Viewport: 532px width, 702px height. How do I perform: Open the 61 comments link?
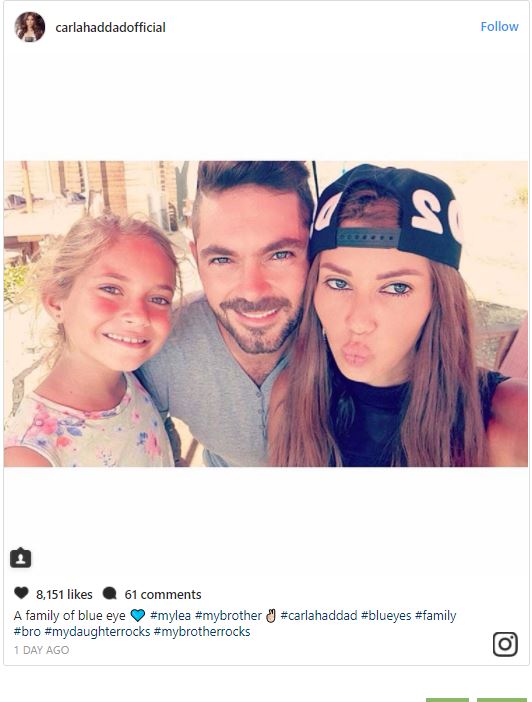163,595
